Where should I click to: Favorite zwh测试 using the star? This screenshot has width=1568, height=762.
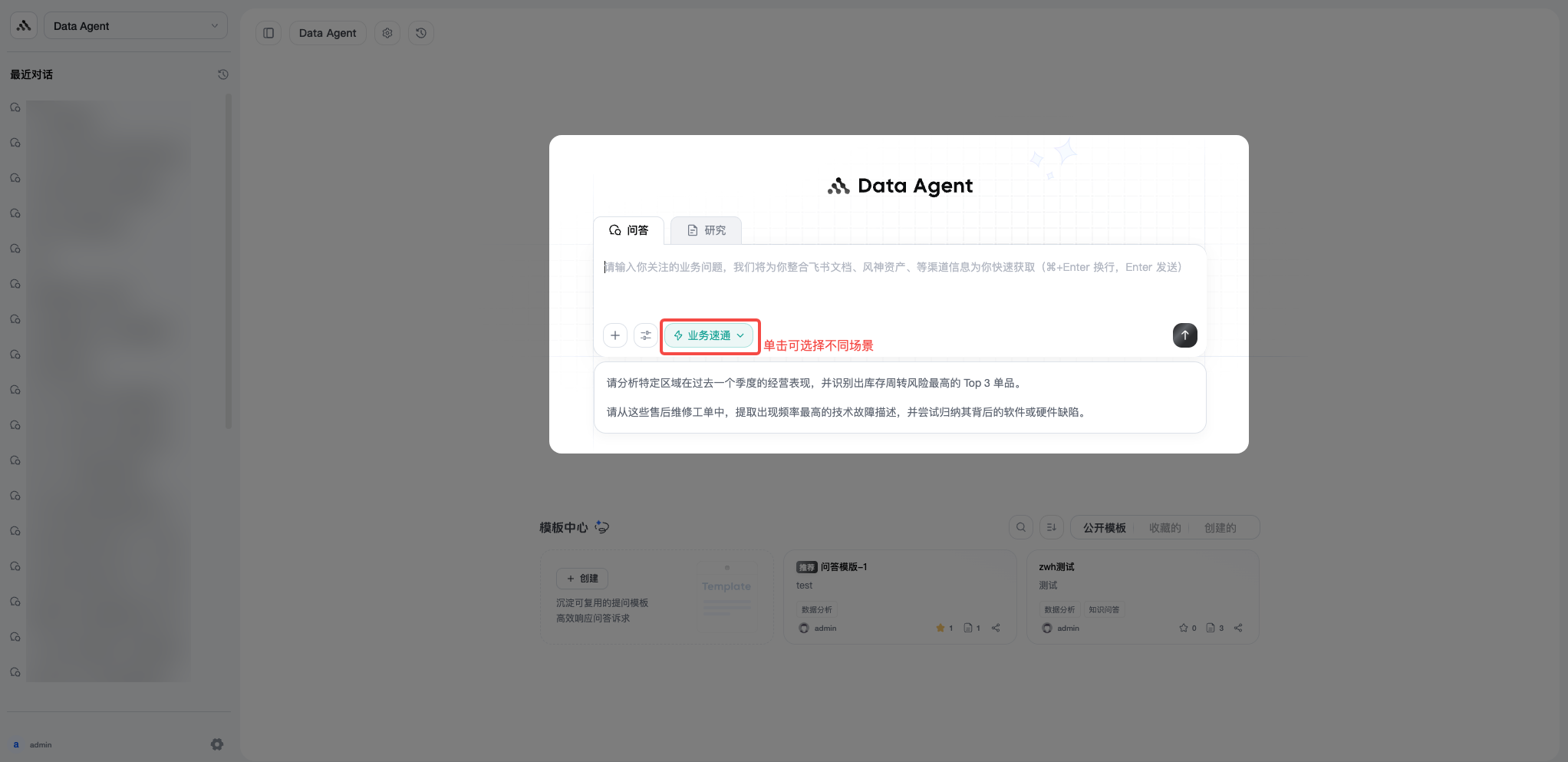click(1184, 628)
